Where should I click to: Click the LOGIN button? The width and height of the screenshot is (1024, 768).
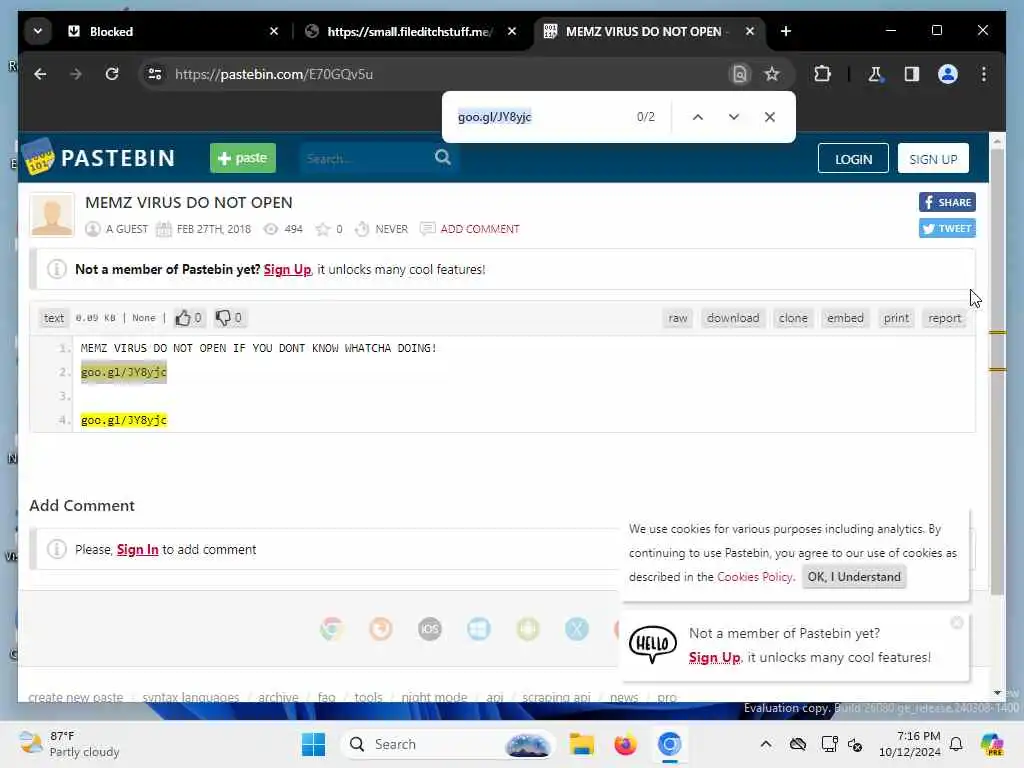pyautogui.click(x=853, y=159)
